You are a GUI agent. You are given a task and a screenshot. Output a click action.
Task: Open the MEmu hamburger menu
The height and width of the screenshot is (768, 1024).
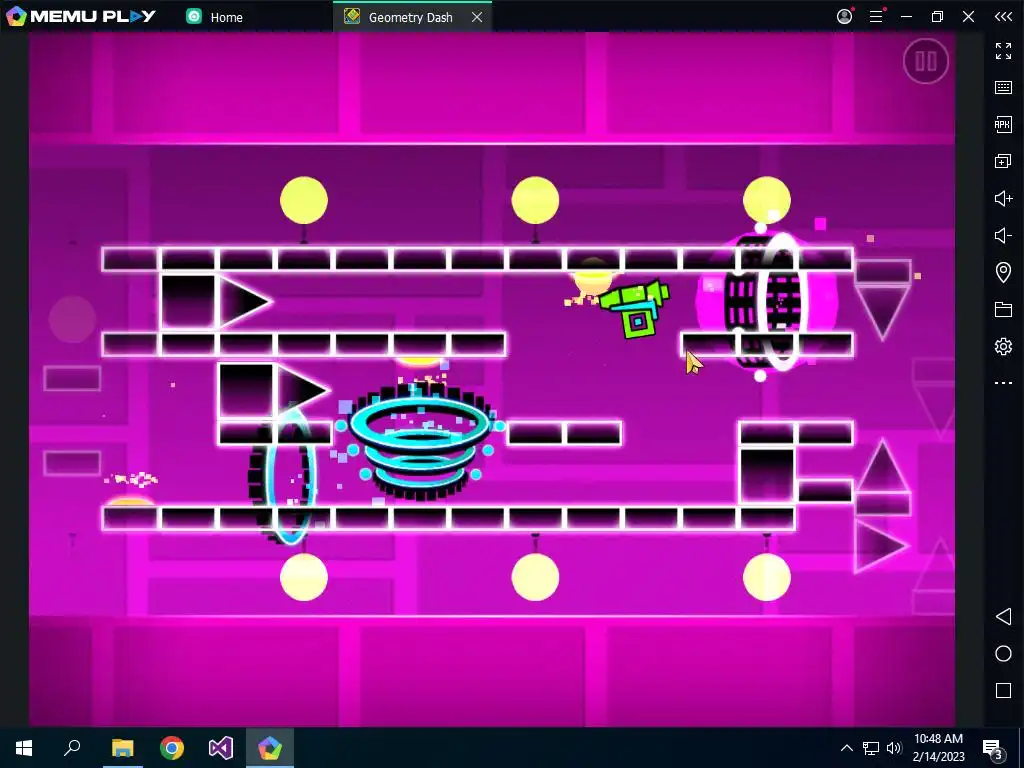[x=876, y=16]
